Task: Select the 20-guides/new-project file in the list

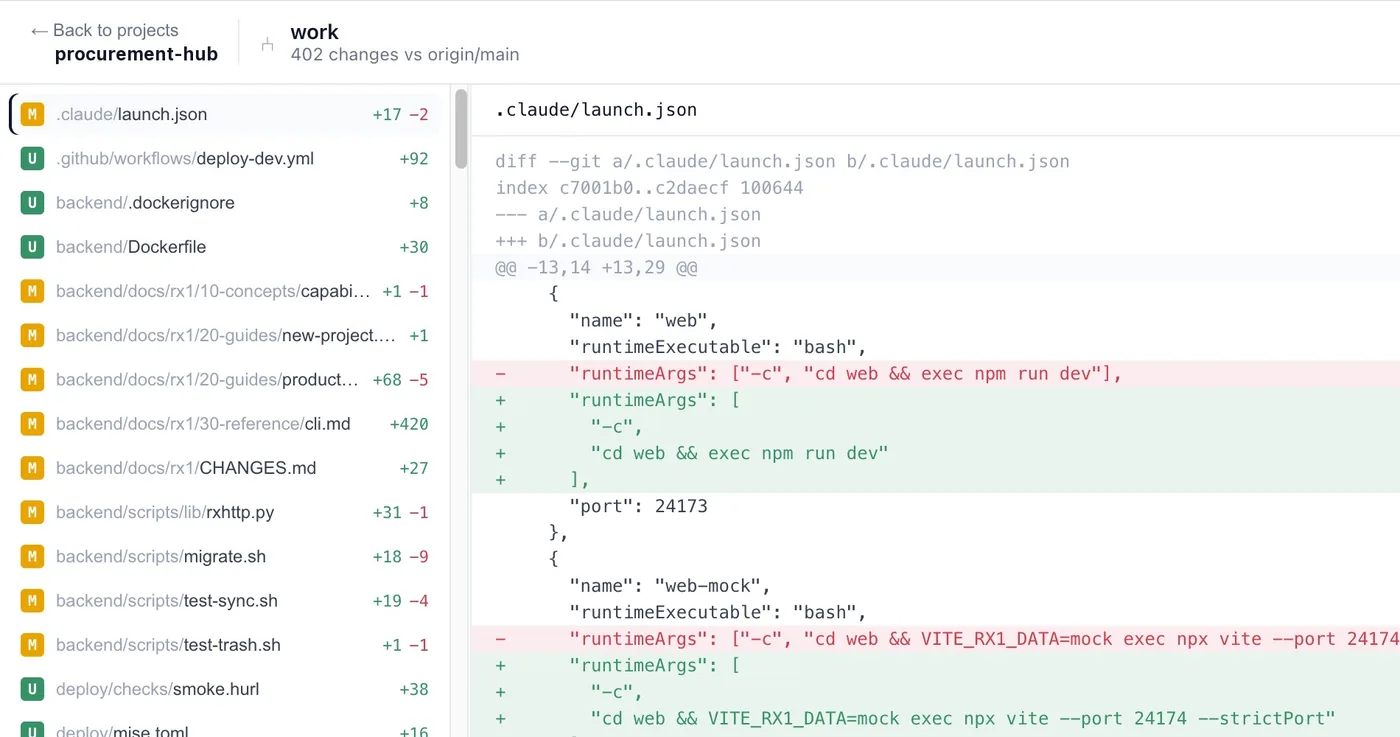Action: coord(224,335)
